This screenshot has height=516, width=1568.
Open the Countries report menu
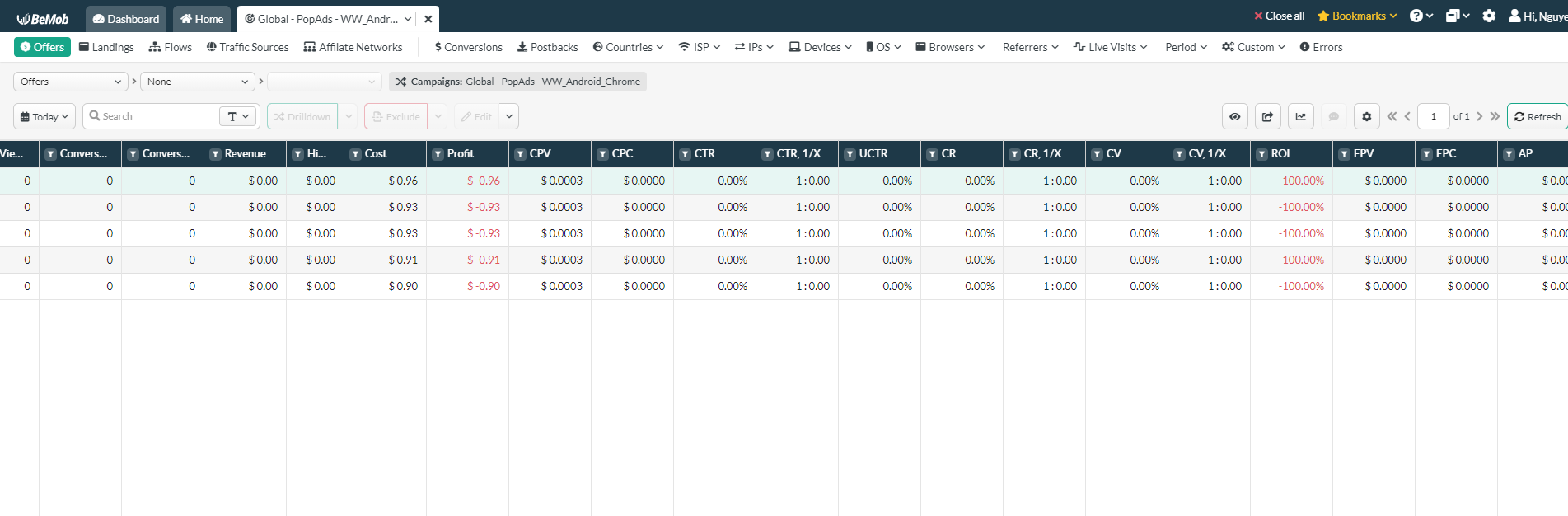[x=628, y=47]
